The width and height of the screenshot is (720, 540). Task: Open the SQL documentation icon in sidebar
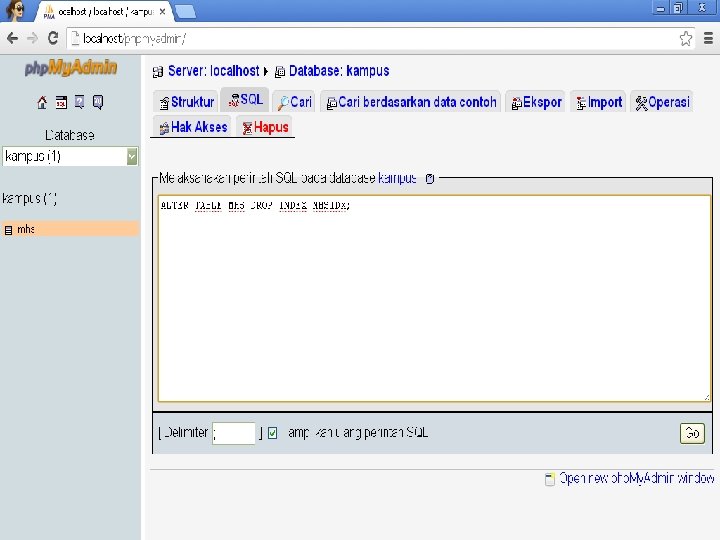[x=98, y=102]
